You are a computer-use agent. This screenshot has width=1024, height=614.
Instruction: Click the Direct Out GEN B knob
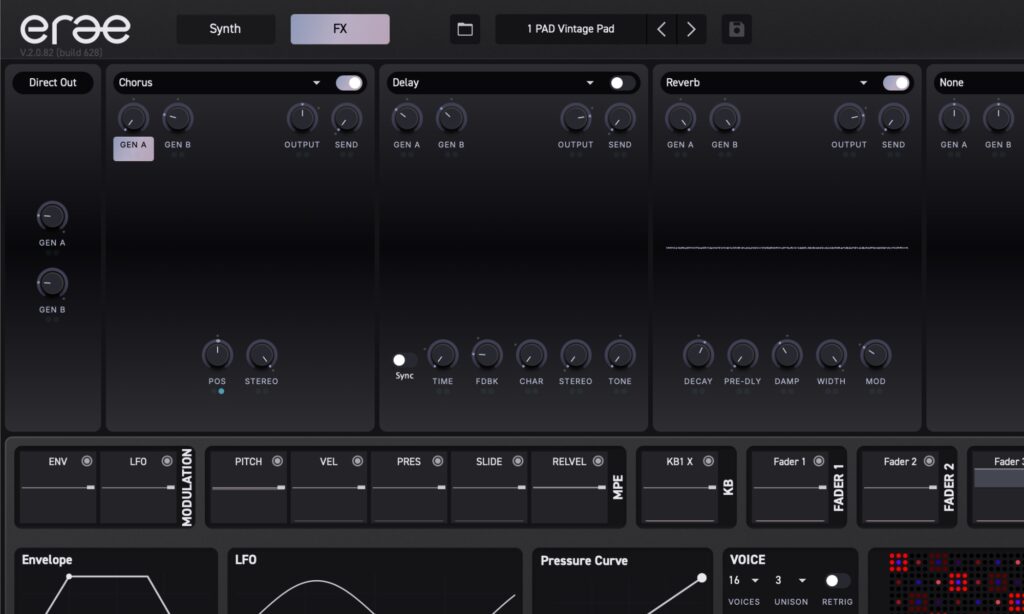coord(52,283)
